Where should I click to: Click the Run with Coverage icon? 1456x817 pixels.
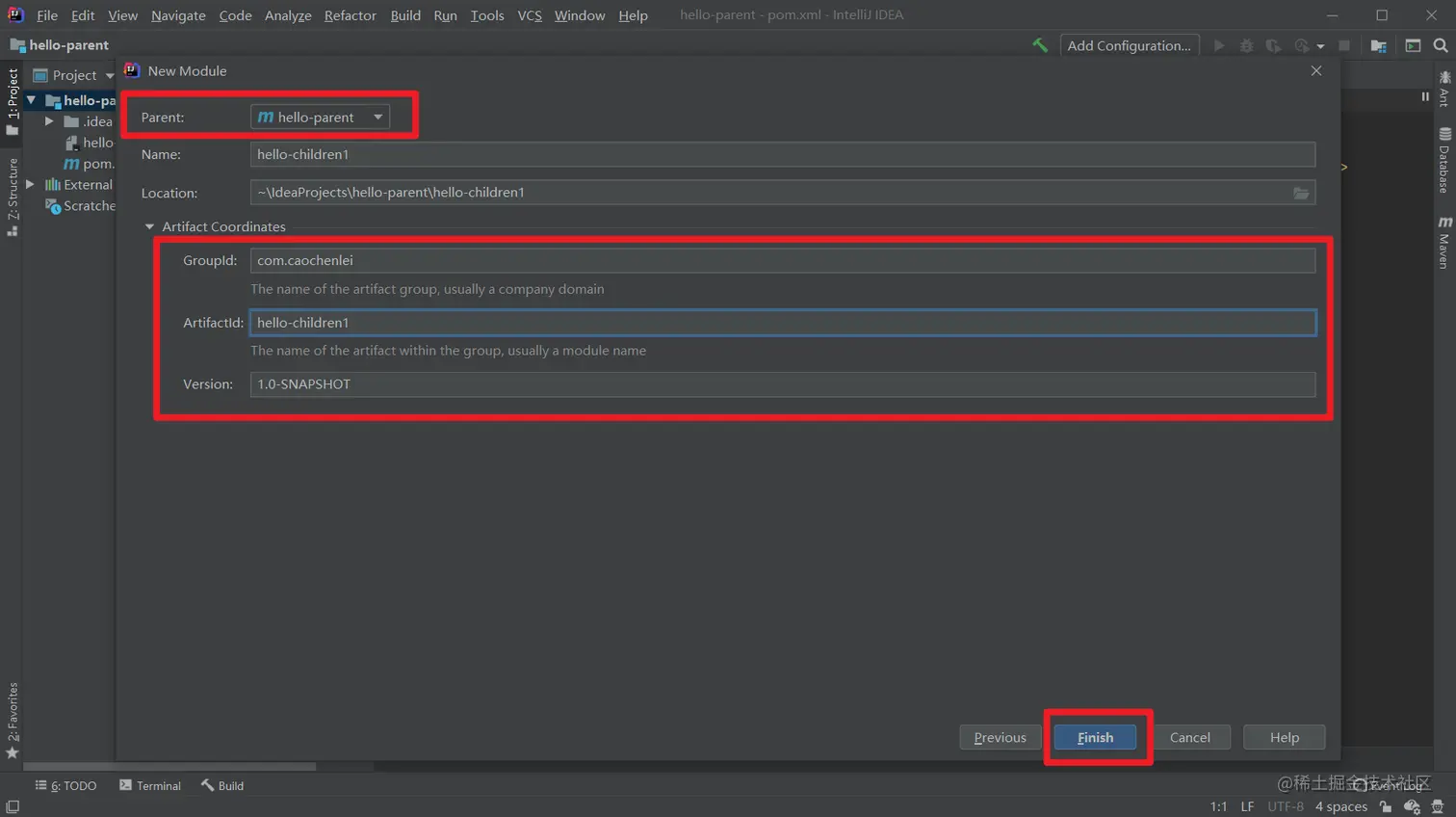(1273, 45)
